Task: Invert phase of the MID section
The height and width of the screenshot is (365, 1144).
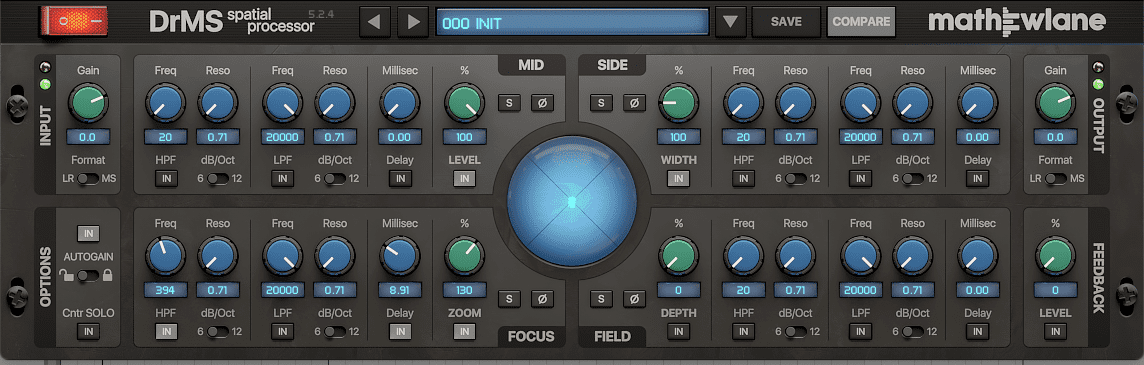Action: tap(542, 103)
